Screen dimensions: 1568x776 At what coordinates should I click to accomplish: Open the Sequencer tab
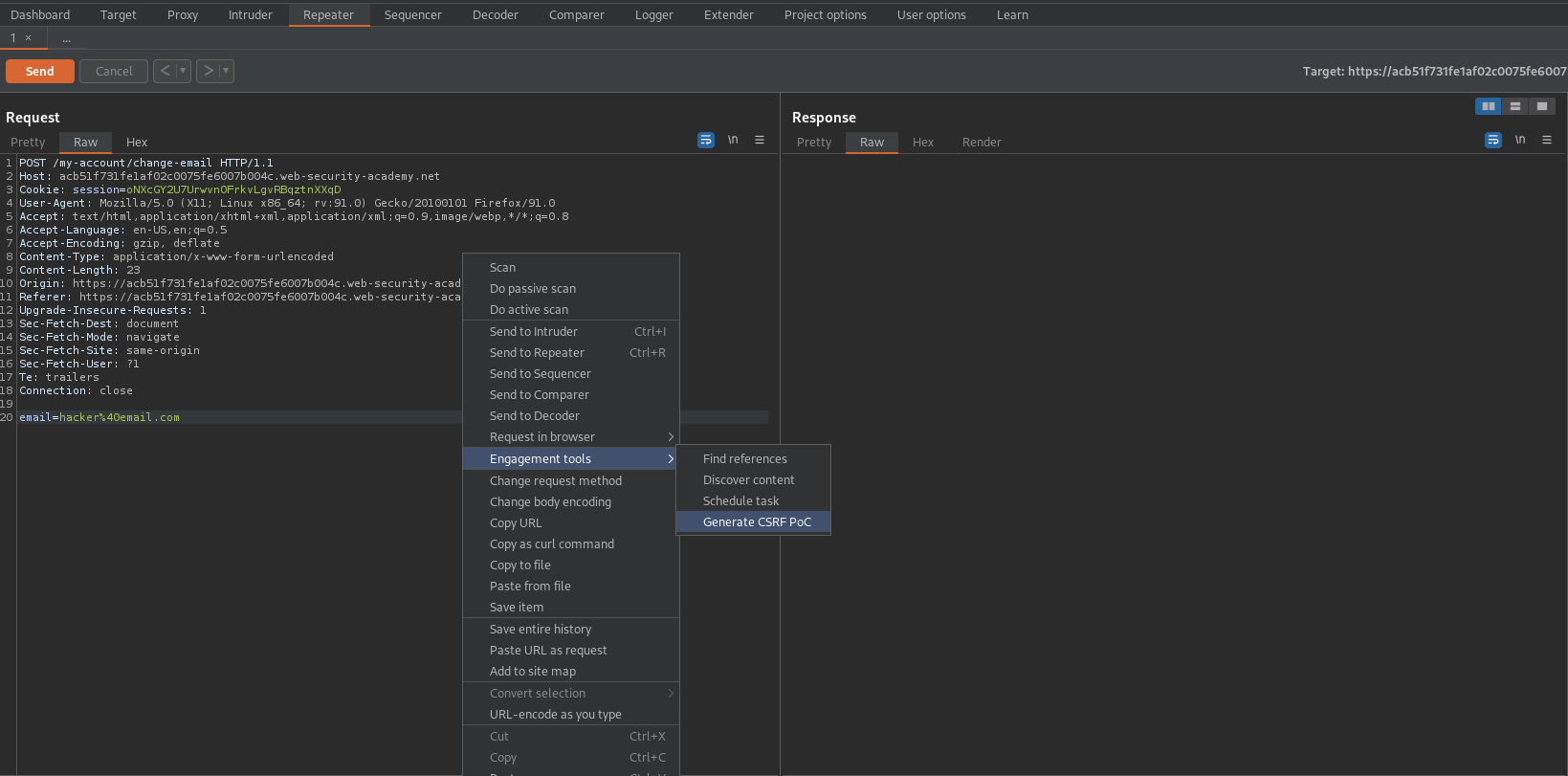tap(413, 14)
